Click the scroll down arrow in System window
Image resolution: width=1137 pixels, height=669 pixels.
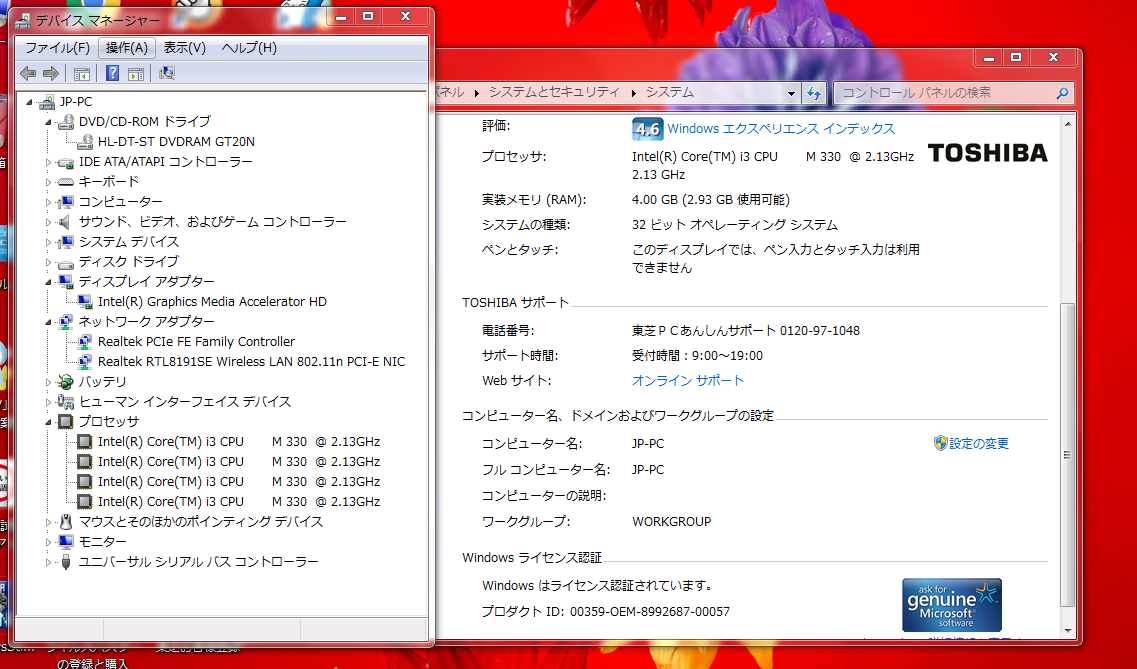pyautogui.click(x=1067, y=631)
